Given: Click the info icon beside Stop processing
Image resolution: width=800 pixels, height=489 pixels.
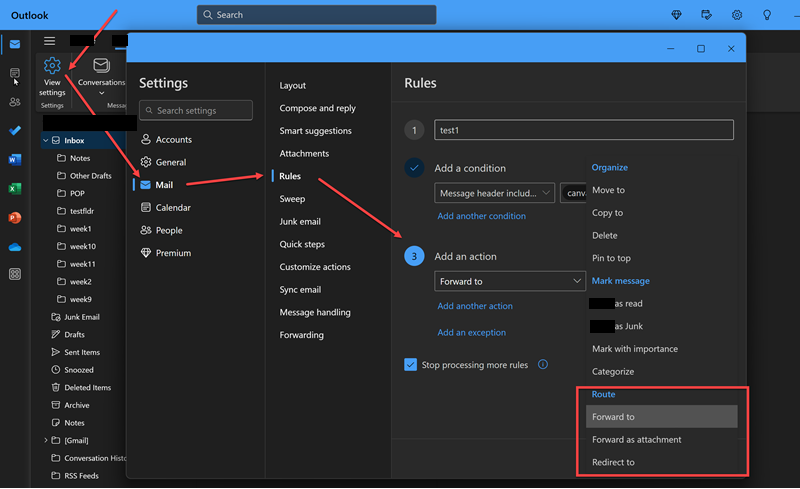Looking at the screenshot, I should point(543,364).
